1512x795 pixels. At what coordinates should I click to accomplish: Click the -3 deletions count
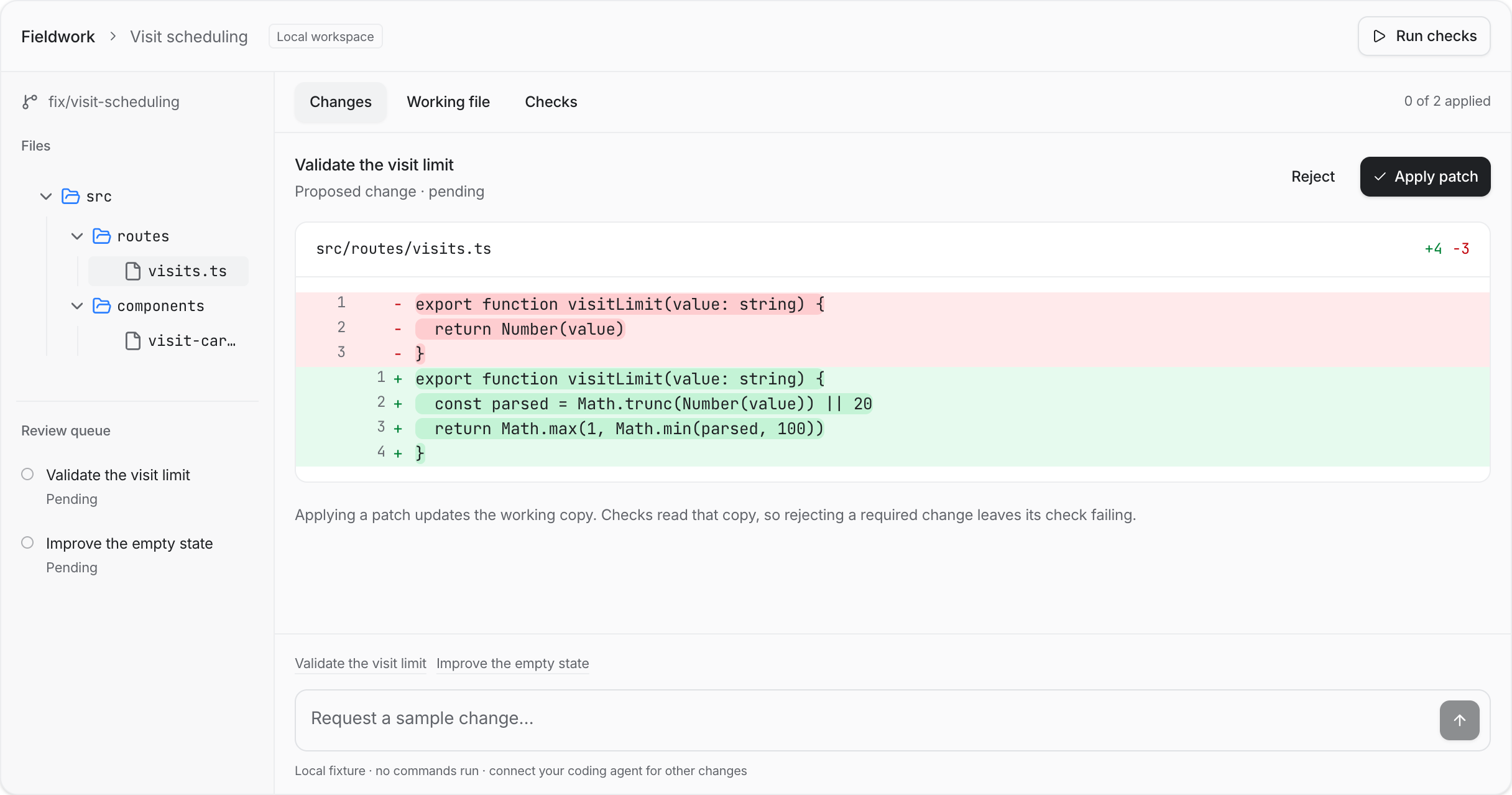[x=1462, y=249]
